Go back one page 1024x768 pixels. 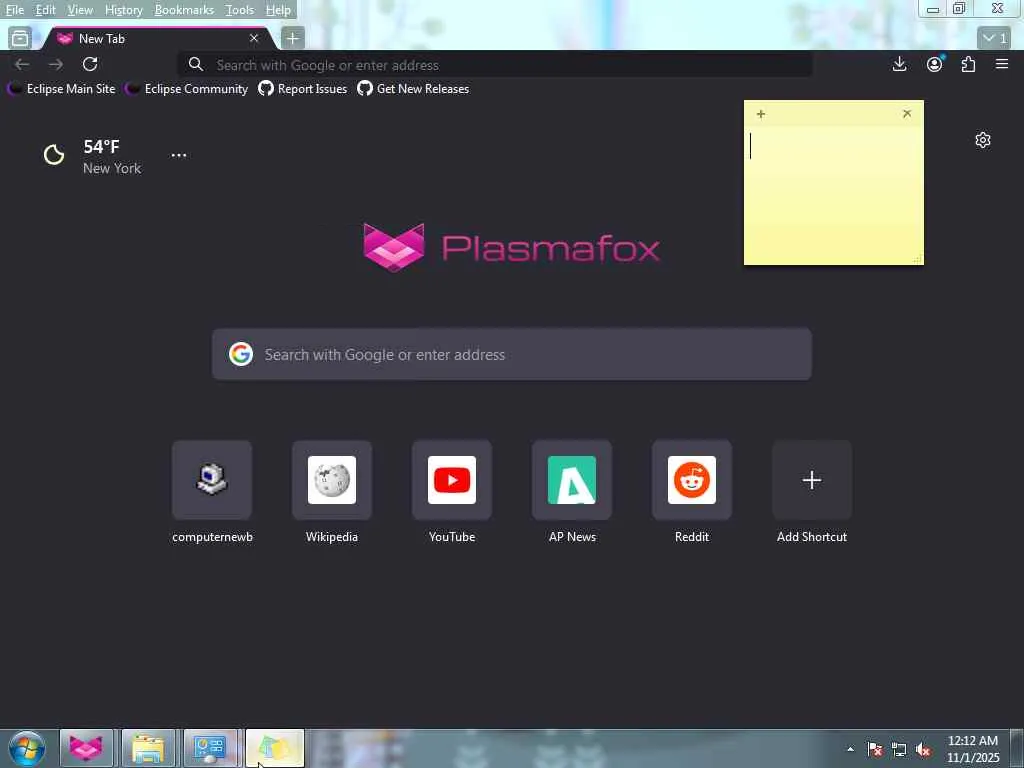(22, 64)
